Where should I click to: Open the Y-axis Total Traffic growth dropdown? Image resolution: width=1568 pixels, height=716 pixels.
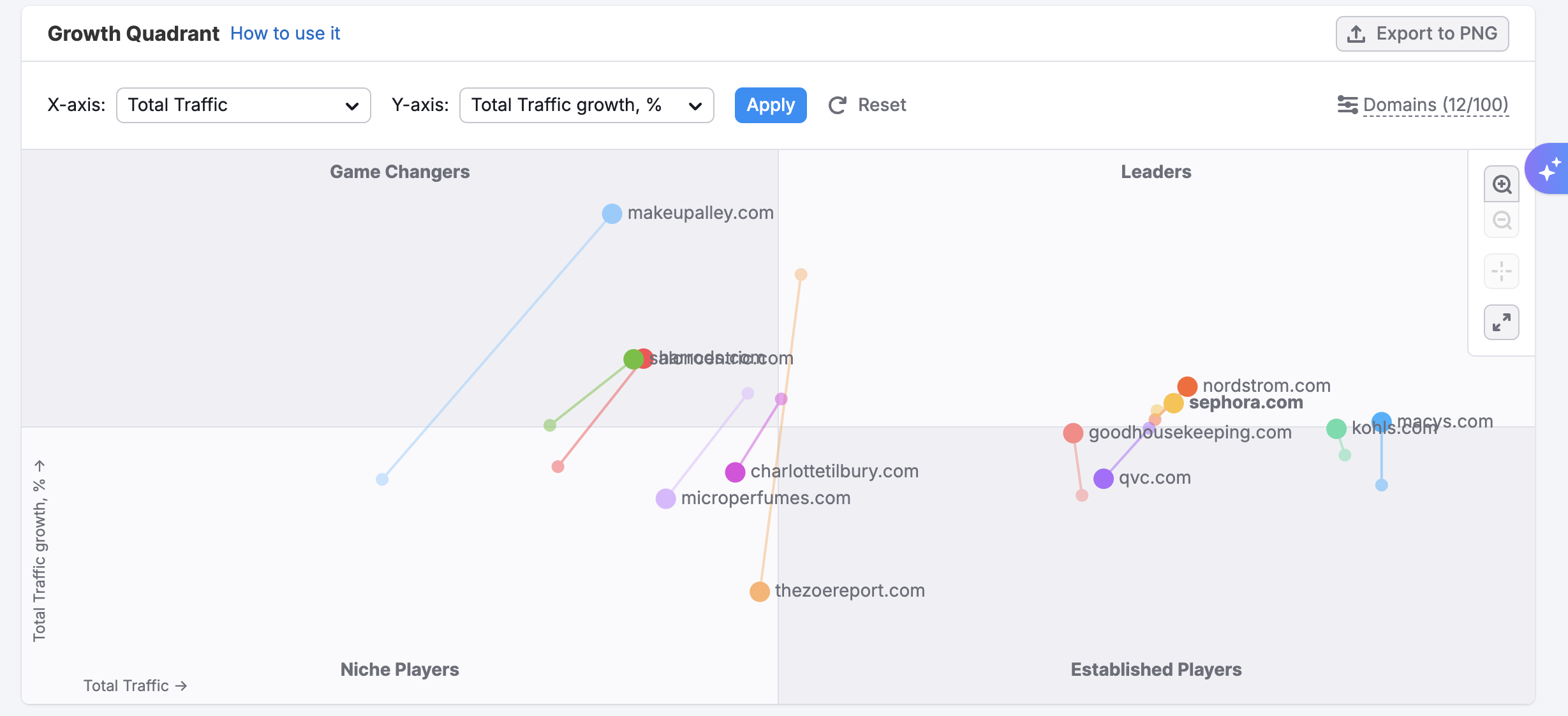click(586, 105)
